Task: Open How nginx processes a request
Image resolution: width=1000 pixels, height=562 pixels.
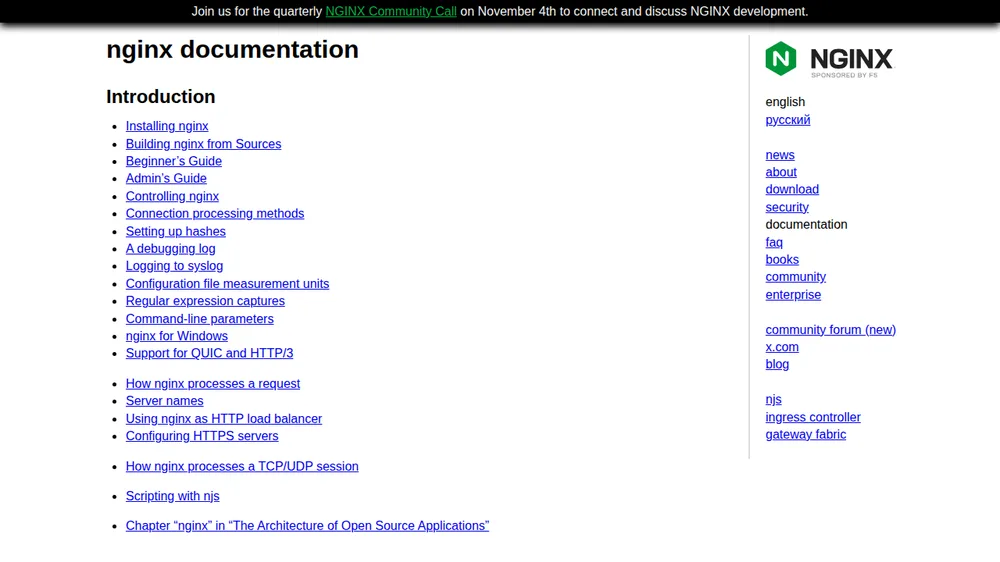Action: tap(212, 384)
